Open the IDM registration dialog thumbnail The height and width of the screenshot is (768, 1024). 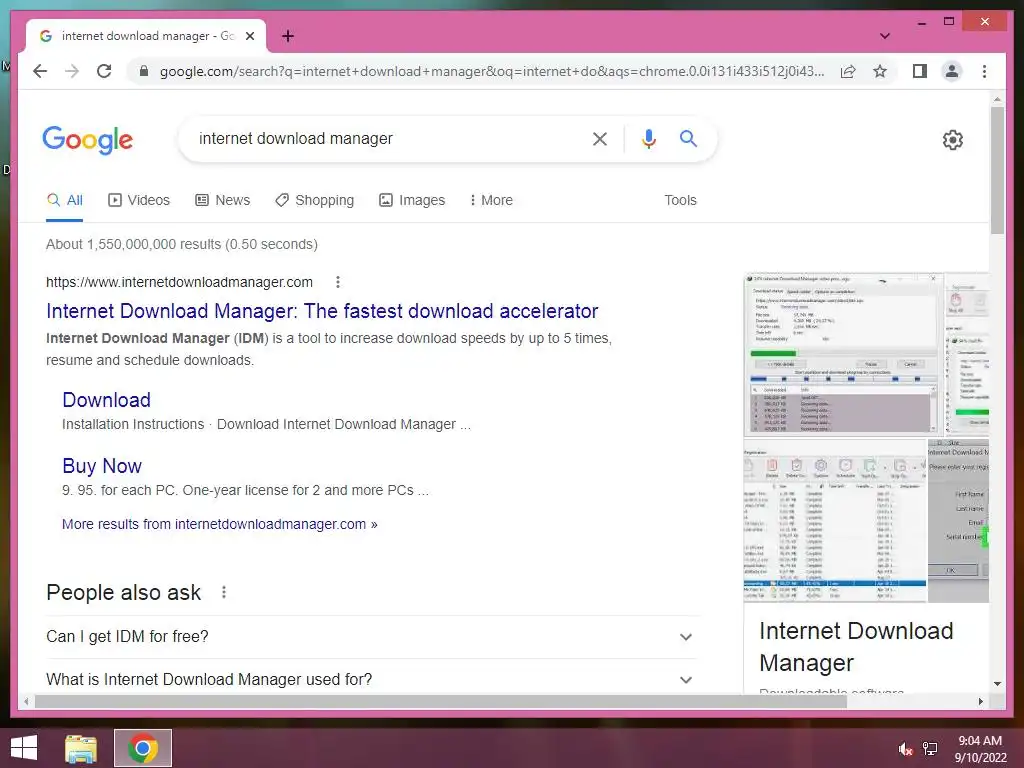click(959, 520)
